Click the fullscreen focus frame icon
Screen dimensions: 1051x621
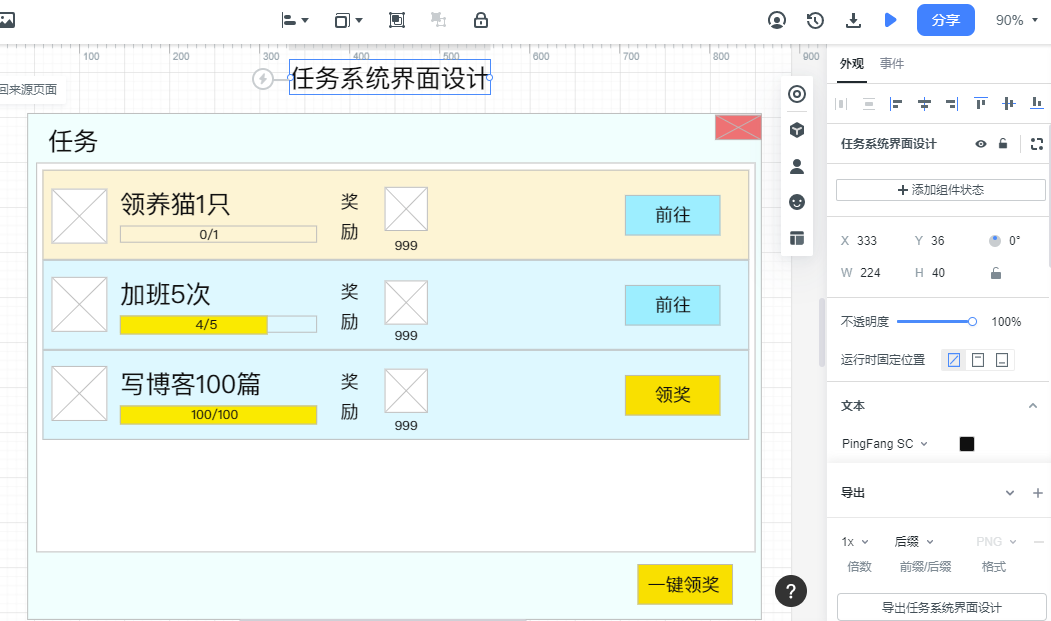[x=1037, y=144]
